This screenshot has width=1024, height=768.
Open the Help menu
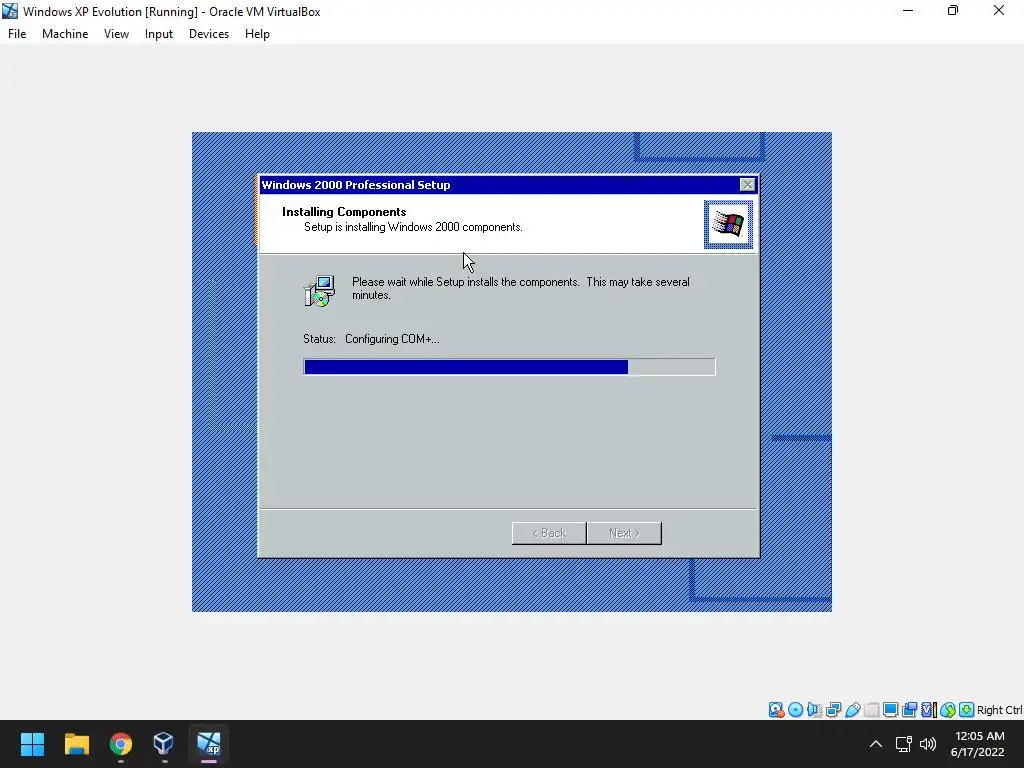click(257, 34)
